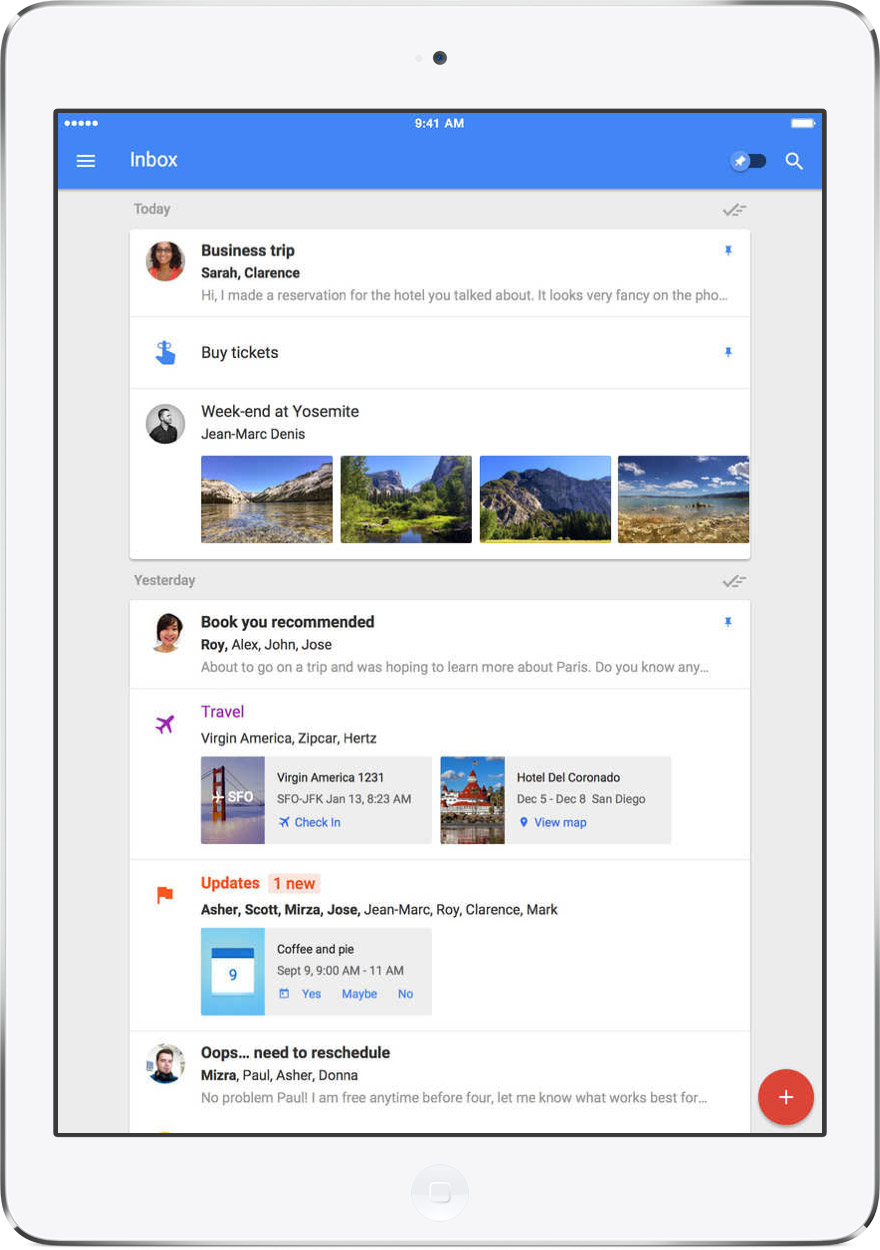Open the Virgin America 1231 flight card

[x=316, y=800]
